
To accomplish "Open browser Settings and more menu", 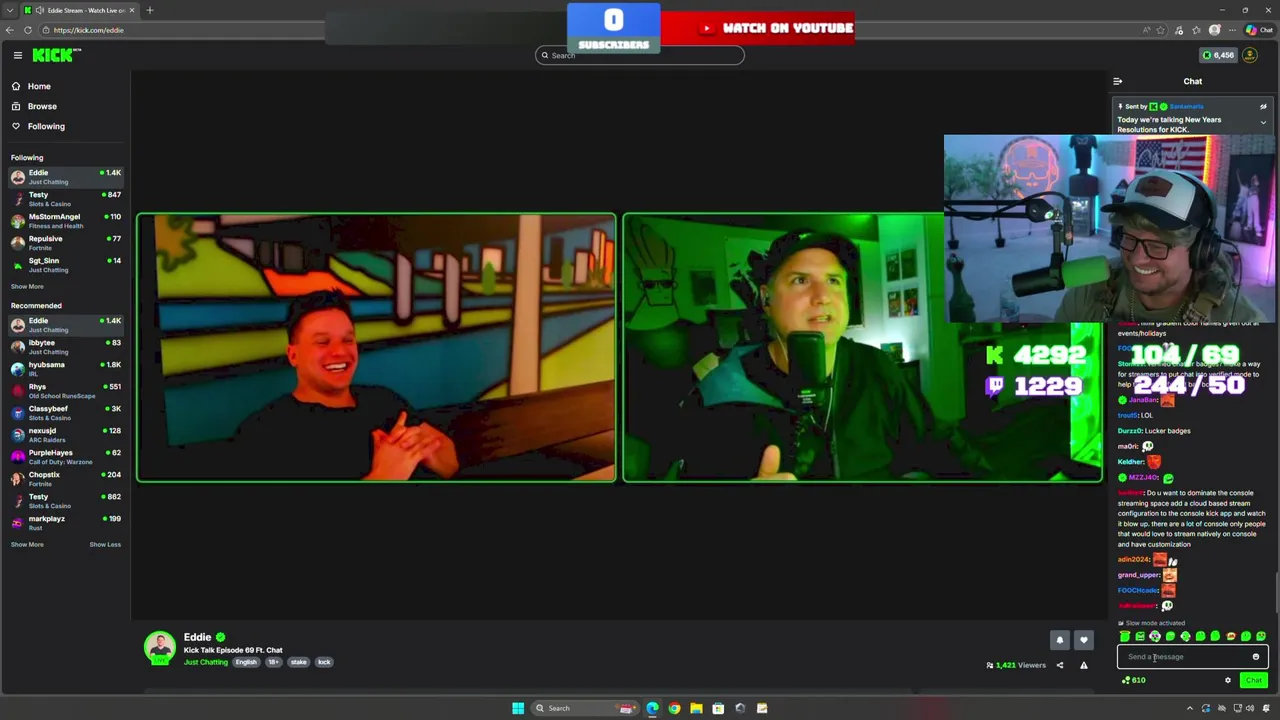I will point(1231,30).
